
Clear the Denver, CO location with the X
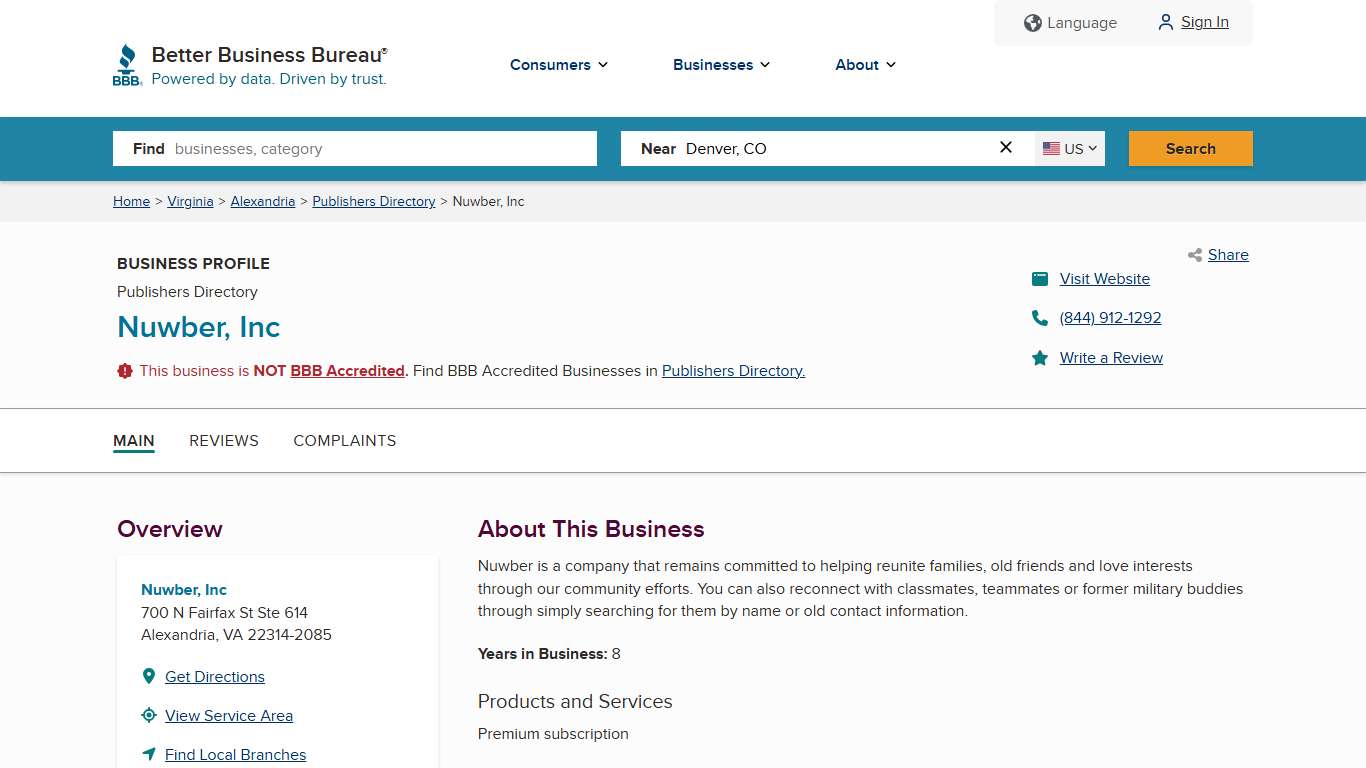[x=1005, y=147]
